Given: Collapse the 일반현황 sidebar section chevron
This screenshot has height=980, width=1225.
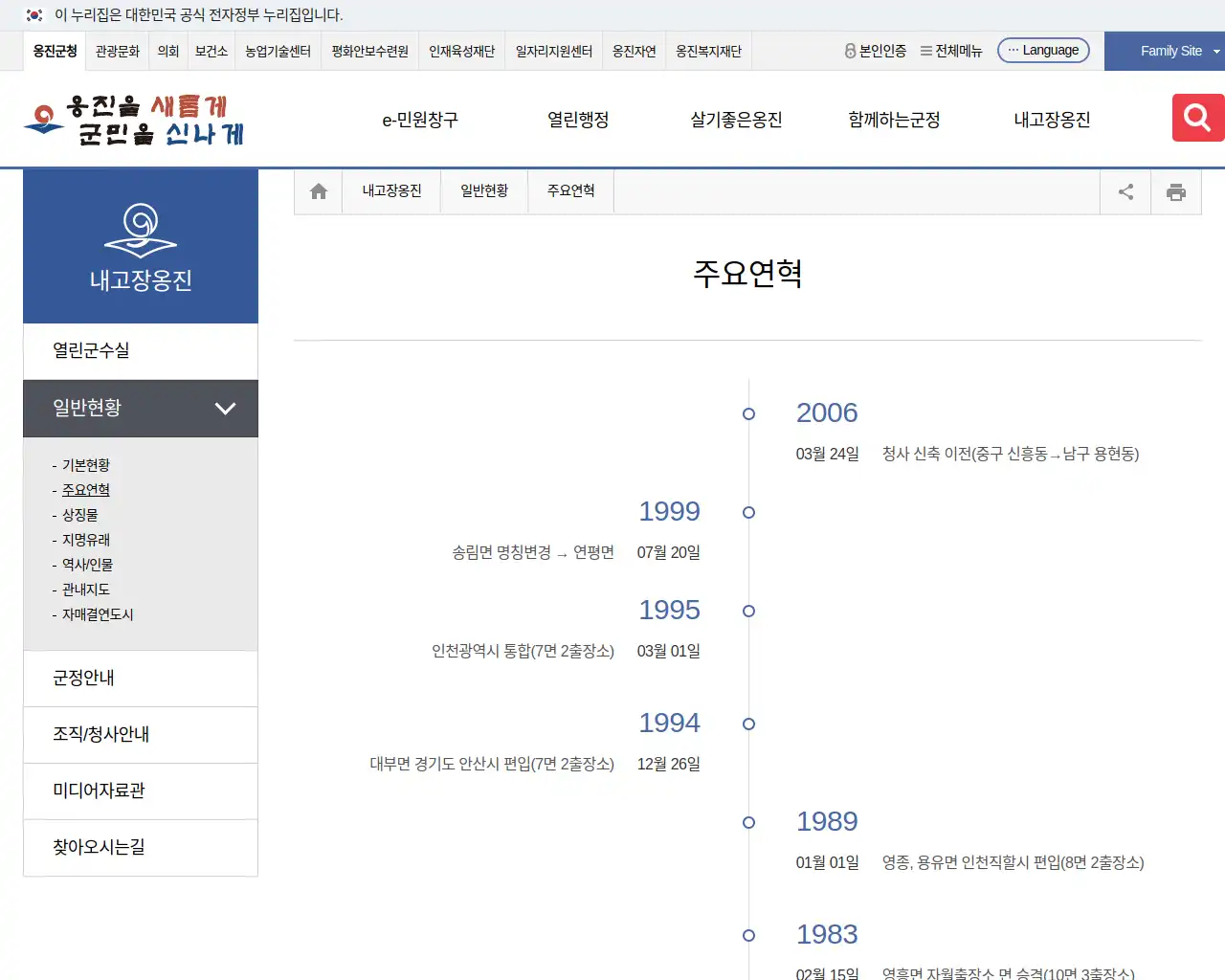Looking at the screenshot, I should coord(226,409).
